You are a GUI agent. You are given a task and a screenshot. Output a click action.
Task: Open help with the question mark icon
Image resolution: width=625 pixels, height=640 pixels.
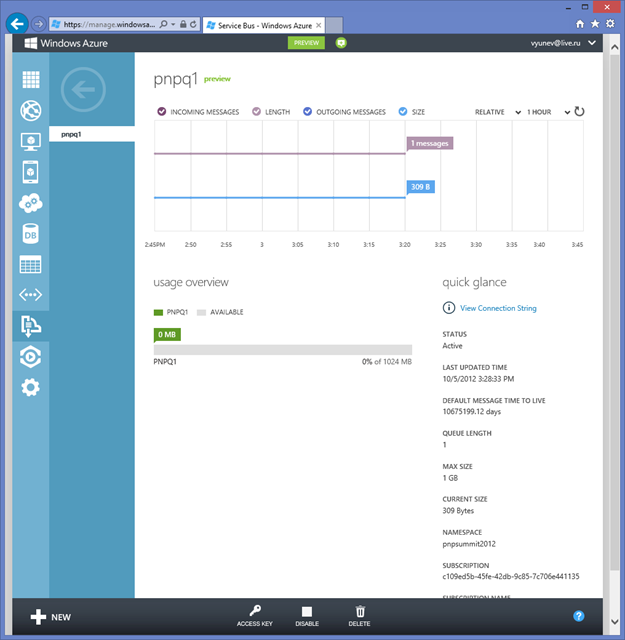[578, 616]
